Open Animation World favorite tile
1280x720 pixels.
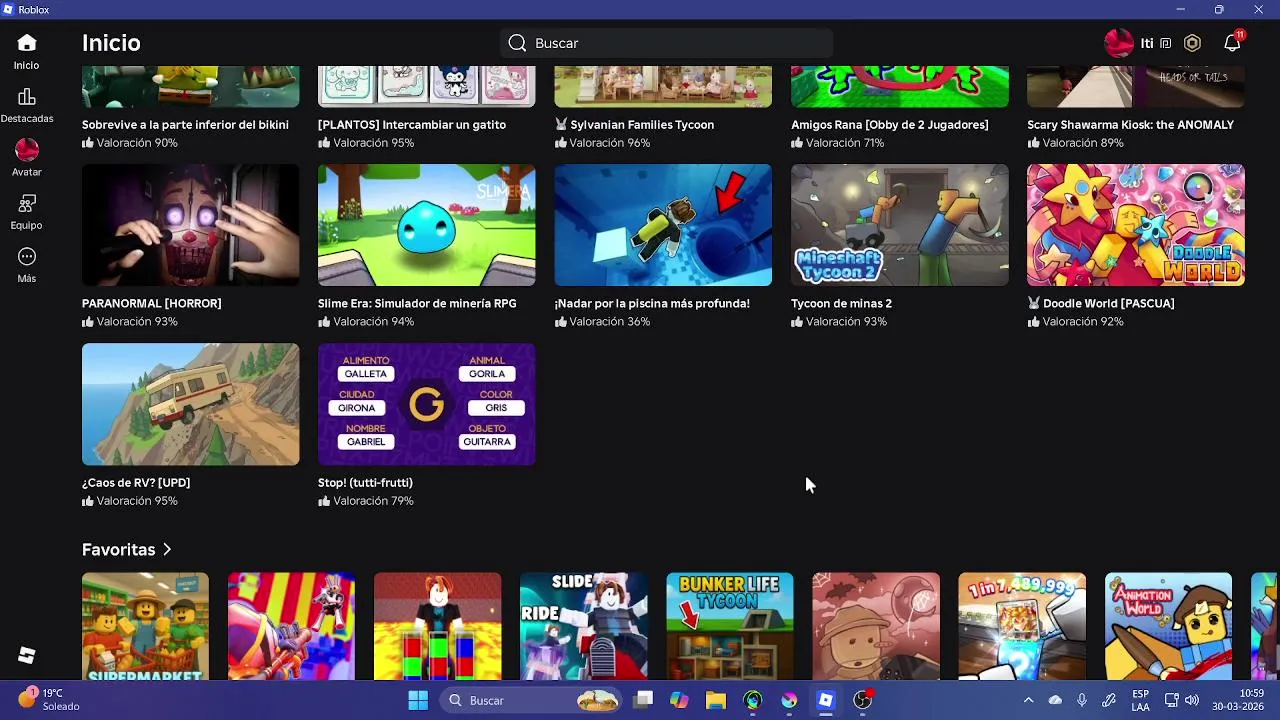click(x=1168, y=626)
